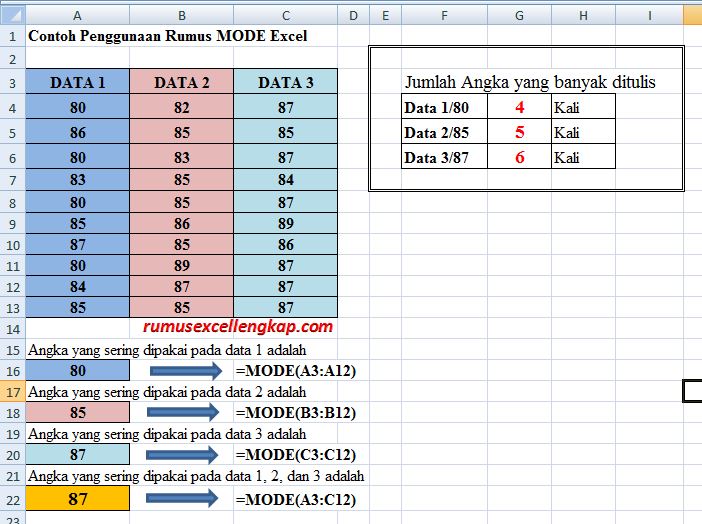
Task: Click the Select All corner triangle
Action: point(13,16)
